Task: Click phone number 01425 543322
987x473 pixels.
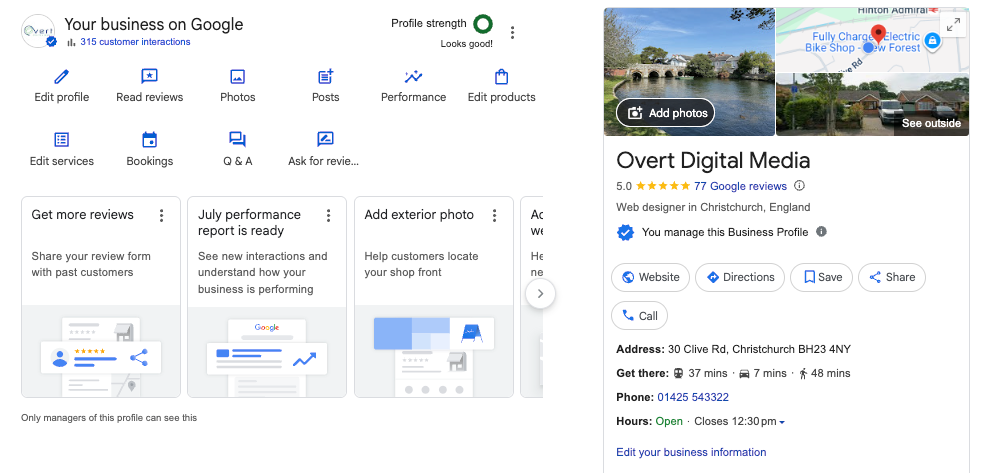Action: 693,397
